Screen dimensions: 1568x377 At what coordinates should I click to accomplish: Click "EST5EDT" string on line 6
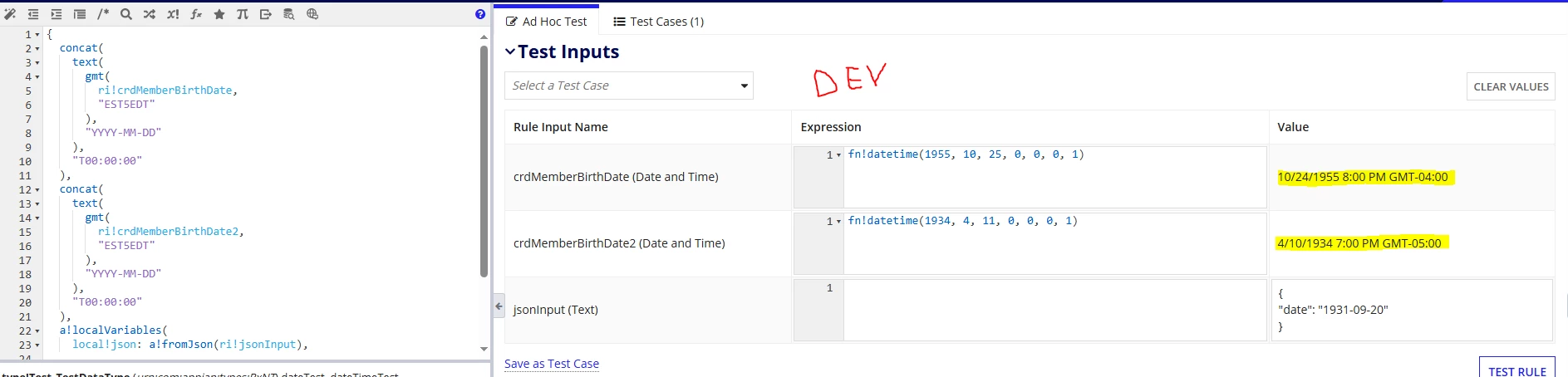126,105
